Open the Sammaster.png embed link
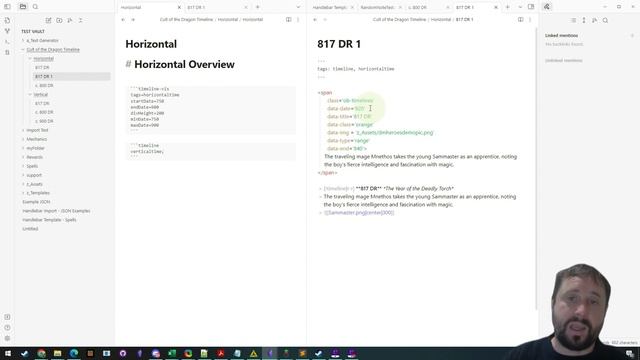The height and width of the screenshot is (360, 640). pyautogui.click(x=359, y=213)
